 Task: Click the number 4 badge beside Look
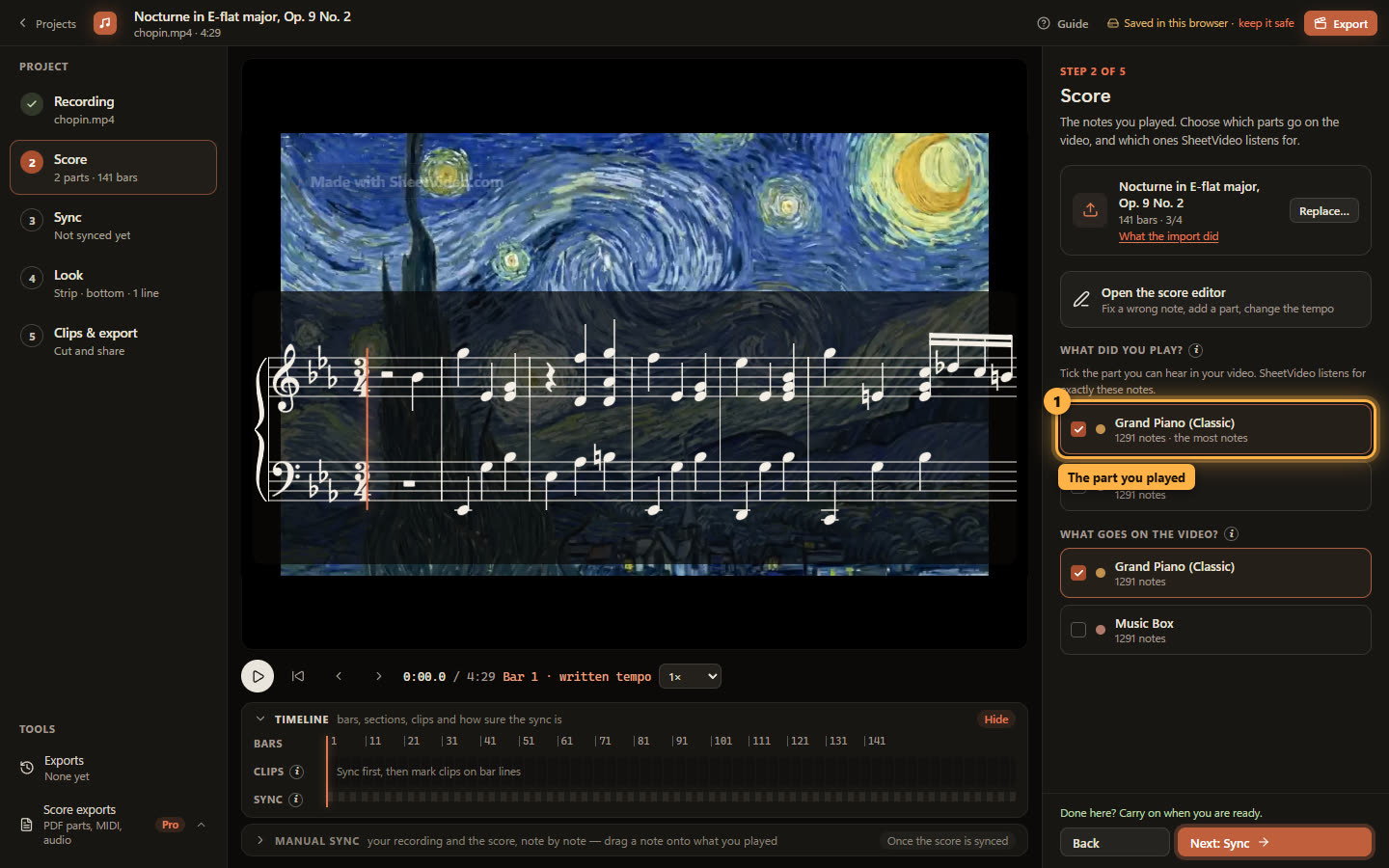(x=32, y=278)
